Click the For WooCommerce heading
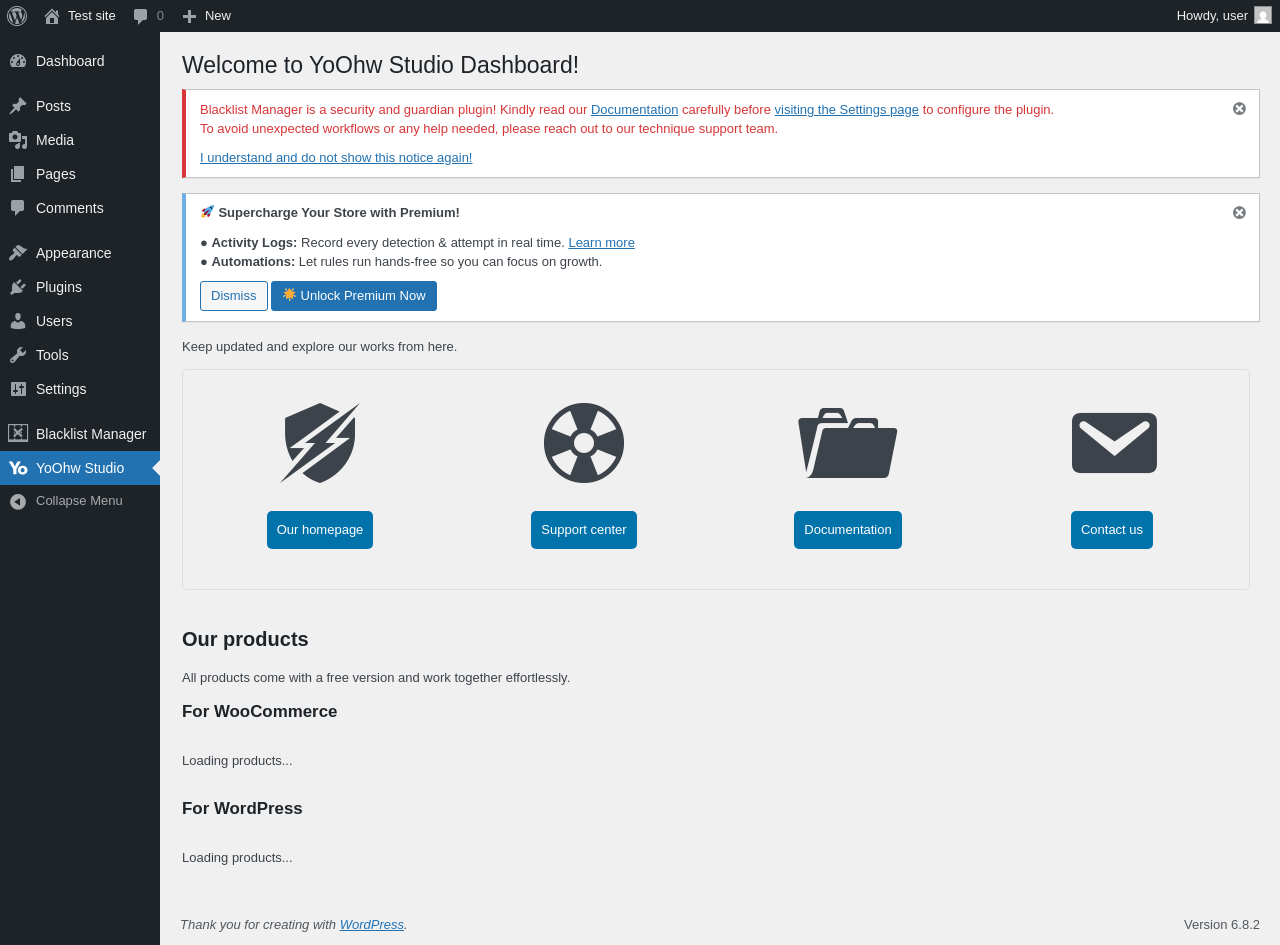 (x=260, y=712)
